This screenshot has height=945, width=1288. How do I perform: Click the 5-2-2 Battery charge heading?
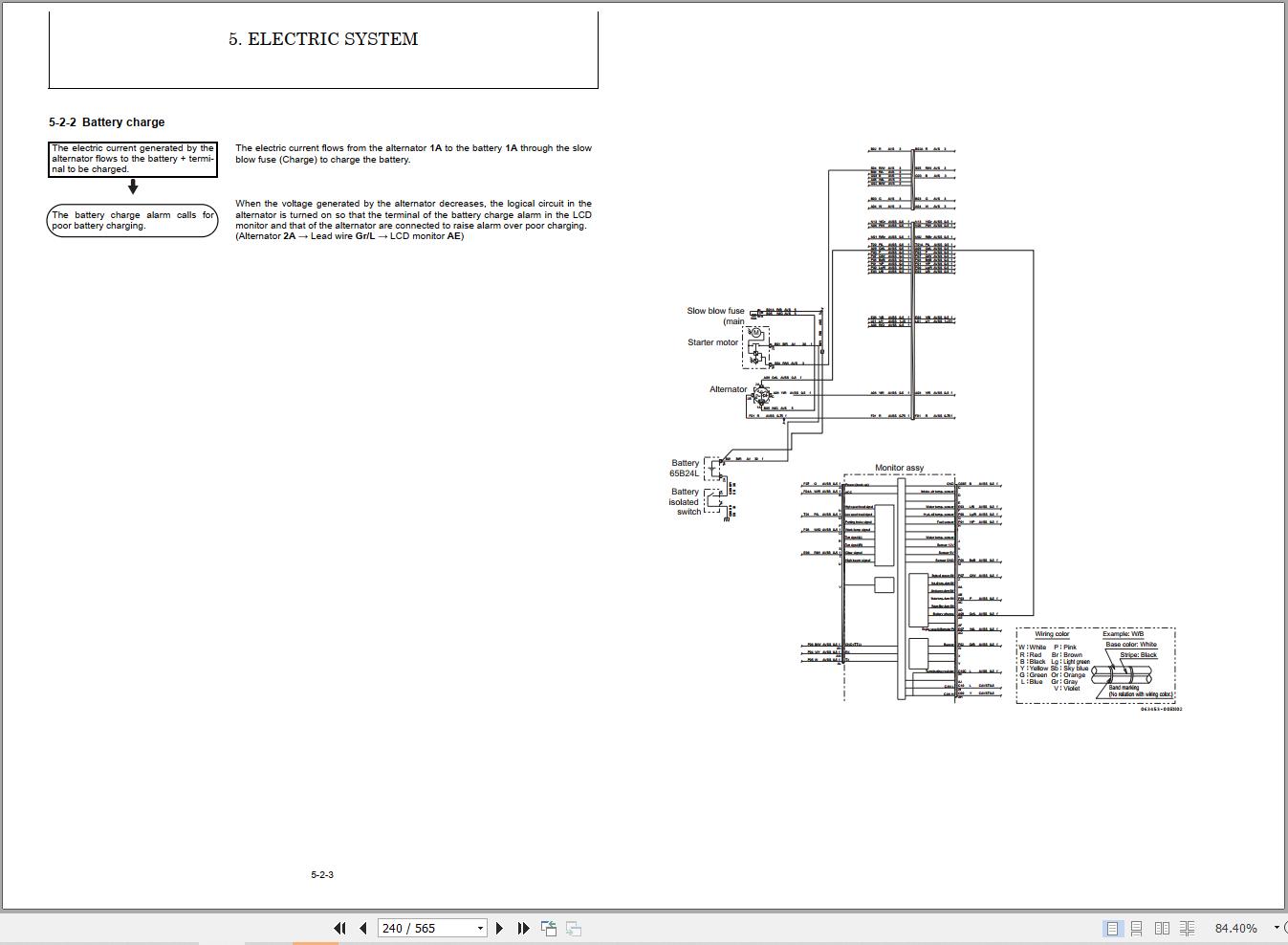[x=107, y=122]
